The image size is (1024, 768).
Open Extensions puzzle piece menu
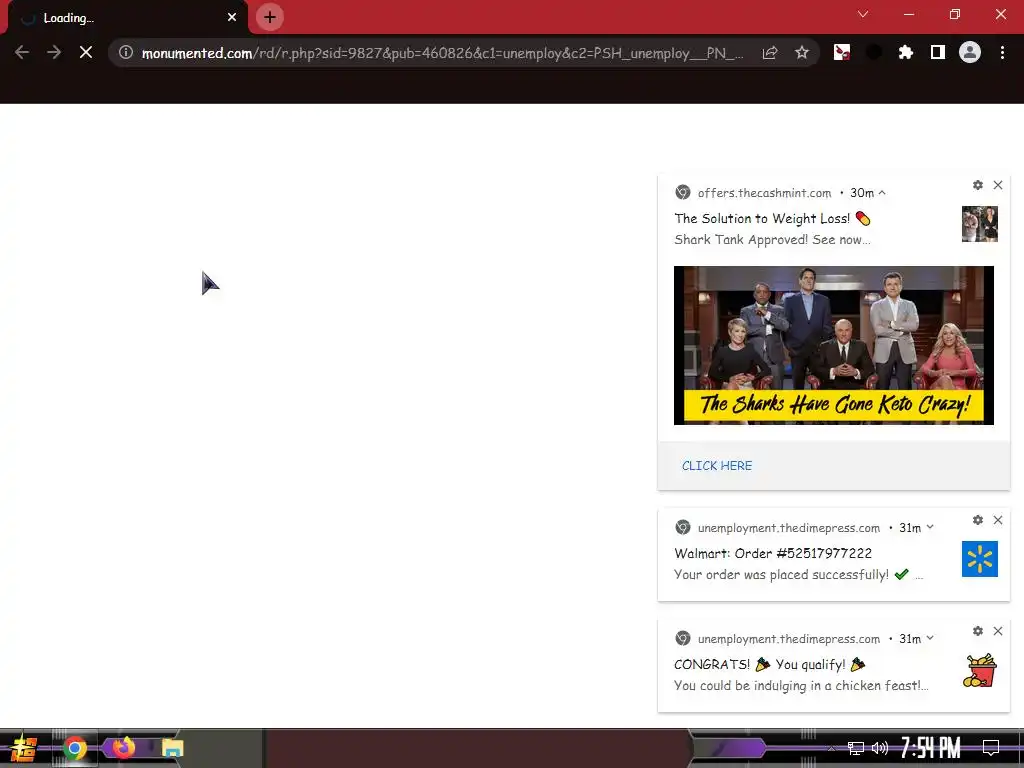pyautogui.click(x=906, y=52)
